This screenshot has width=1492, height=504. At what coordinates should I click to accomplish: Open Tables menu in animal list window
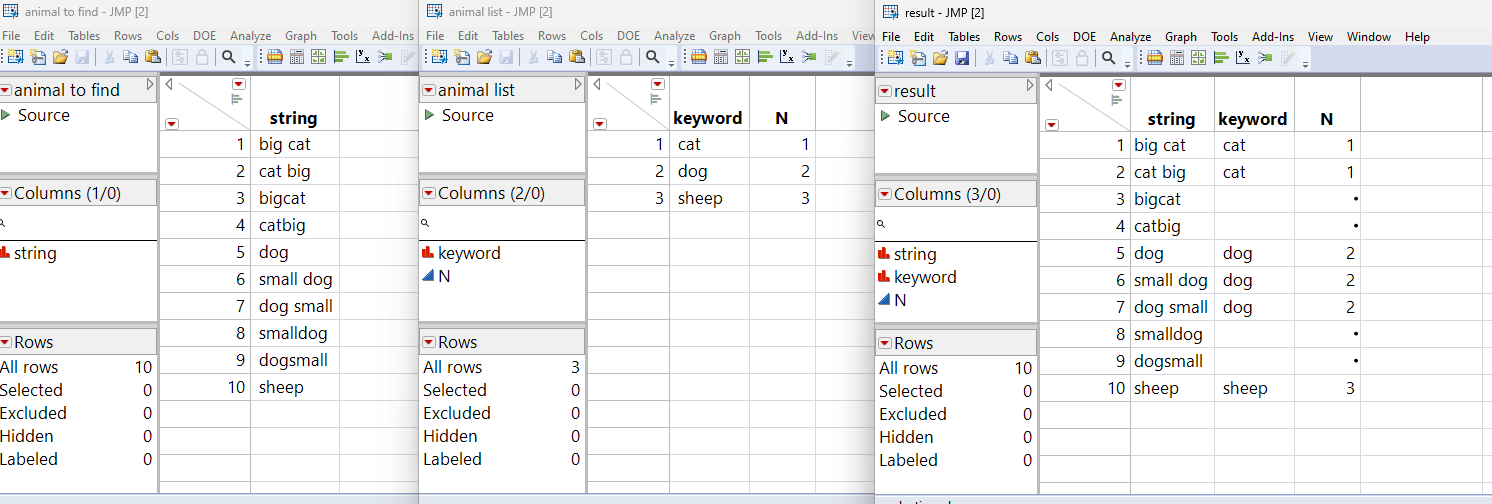pos(508,36)
